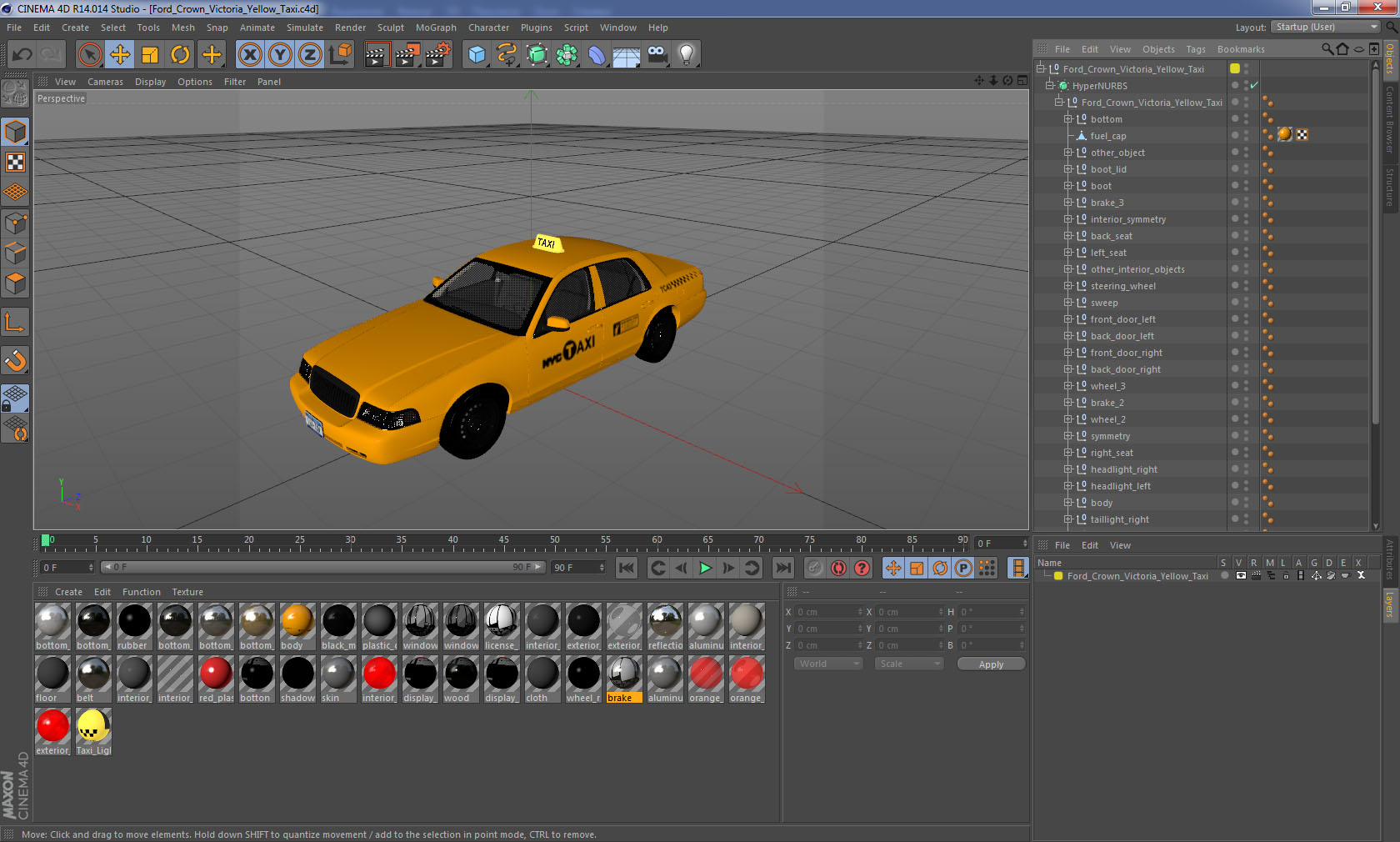This screenshot has width=1400, height=842.
Task: Collapse the HyperNURBS tree node
Action: (1050, 86)
